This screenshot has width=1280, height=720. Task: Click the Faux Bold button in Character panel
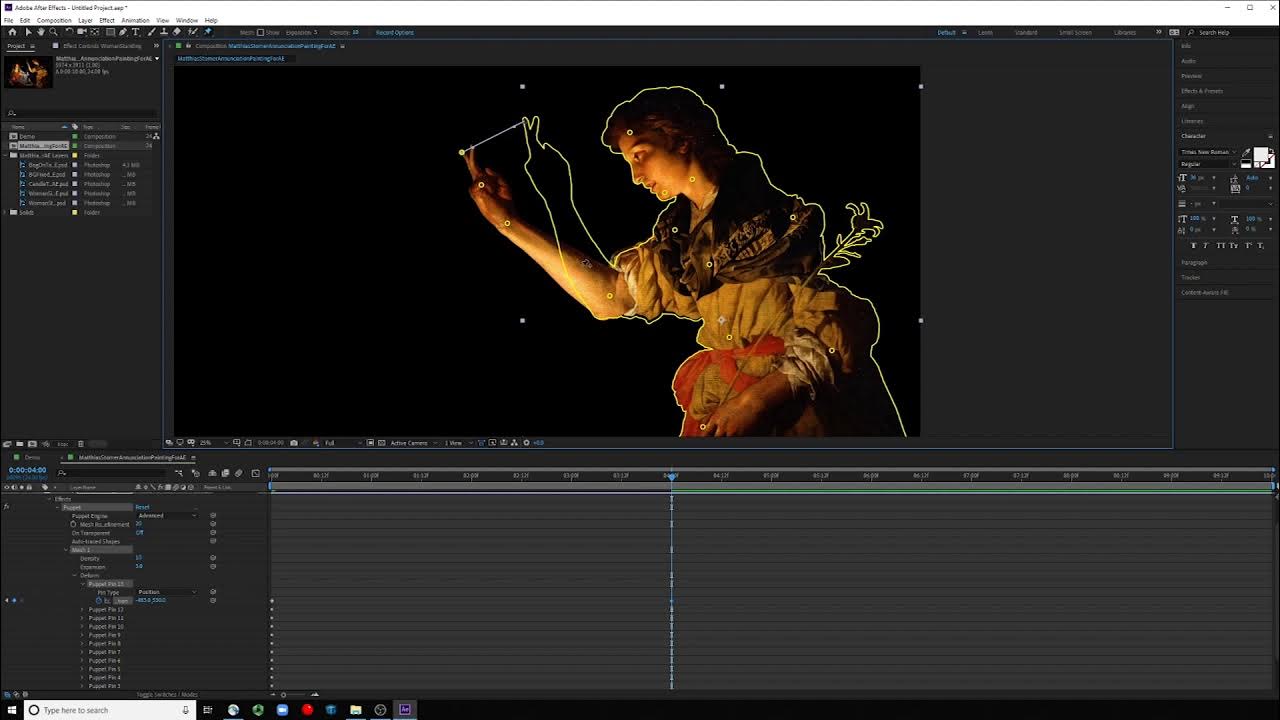click(1194, 245)
